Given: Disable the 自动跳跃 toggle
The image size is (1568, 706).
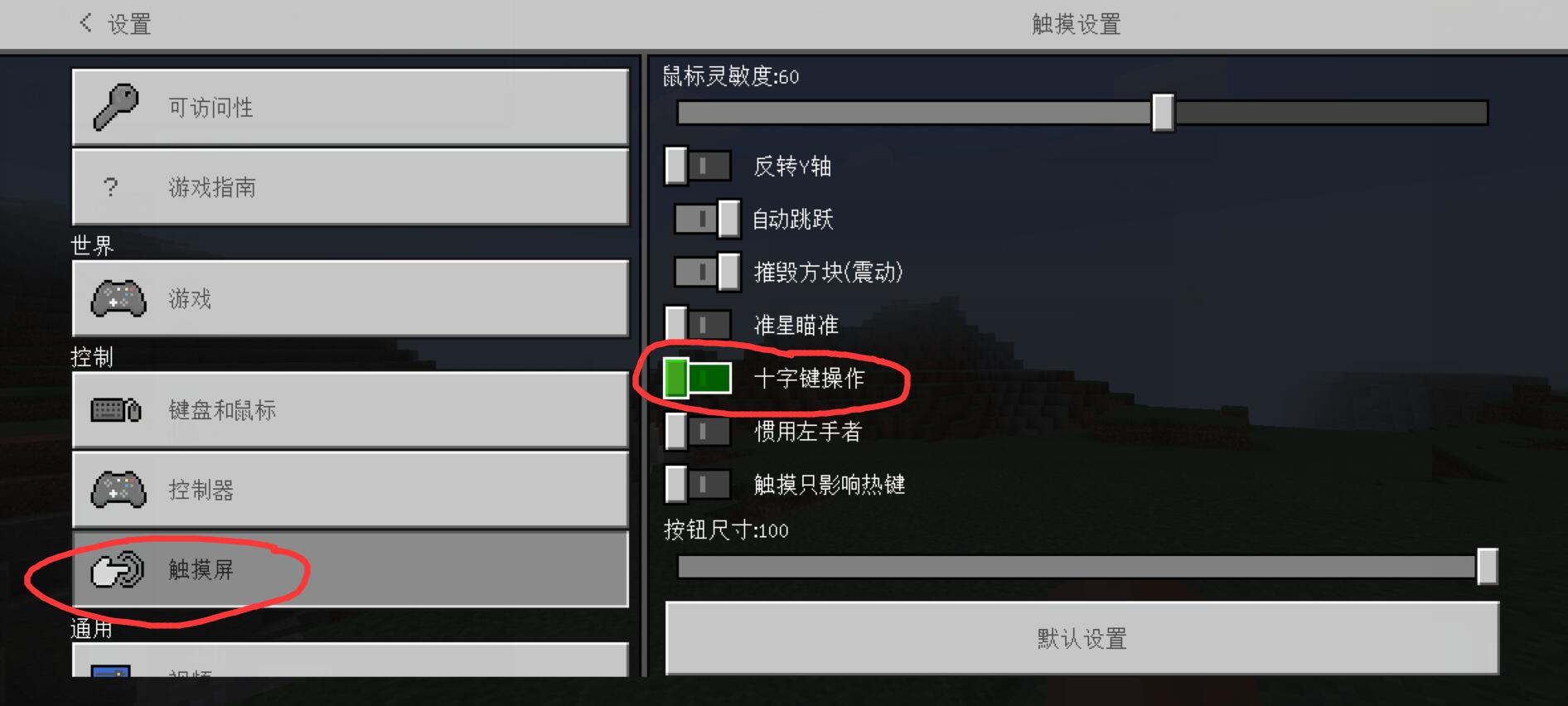Looking at the screenshot, I should click(707, 219).
